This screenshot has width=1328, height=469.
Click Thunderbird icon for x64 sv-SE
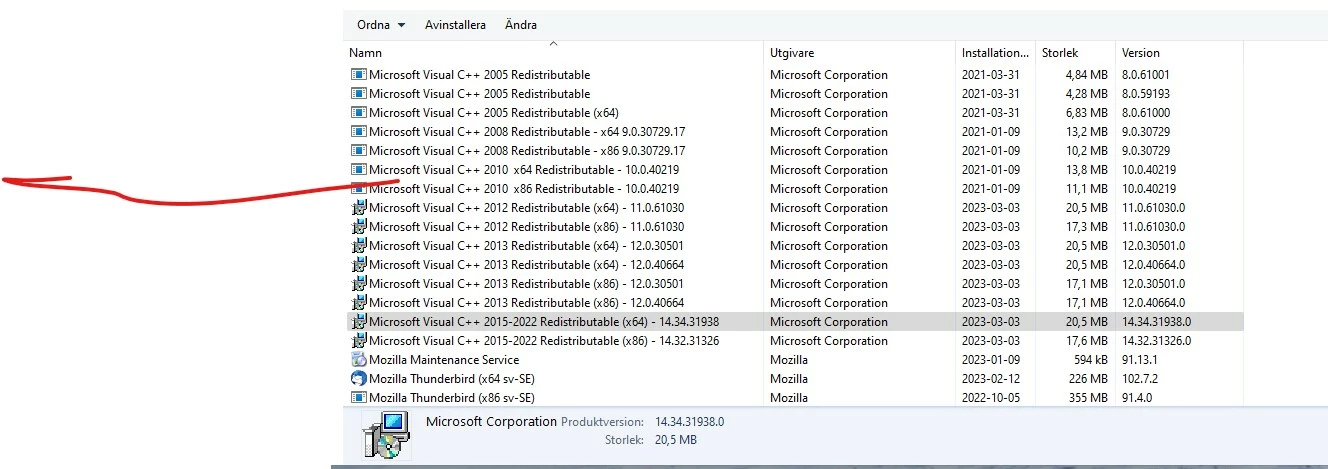pyautogui.click(x=359, y=379)
